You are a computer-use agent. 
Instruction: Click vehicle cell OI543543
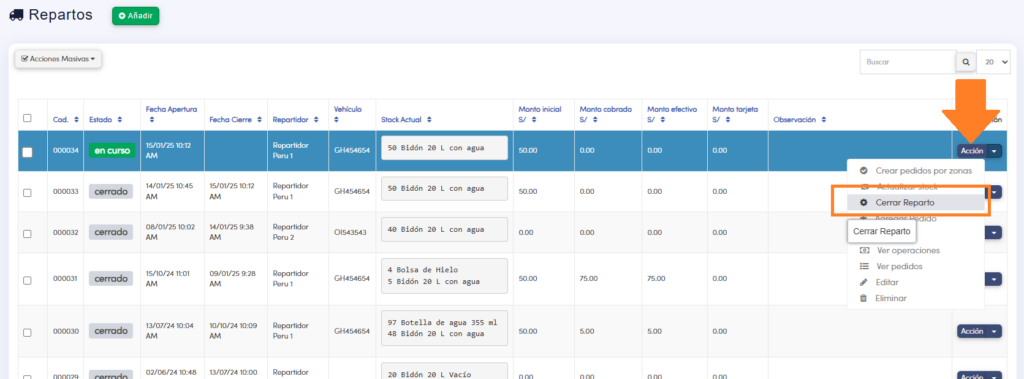point(351,233)
